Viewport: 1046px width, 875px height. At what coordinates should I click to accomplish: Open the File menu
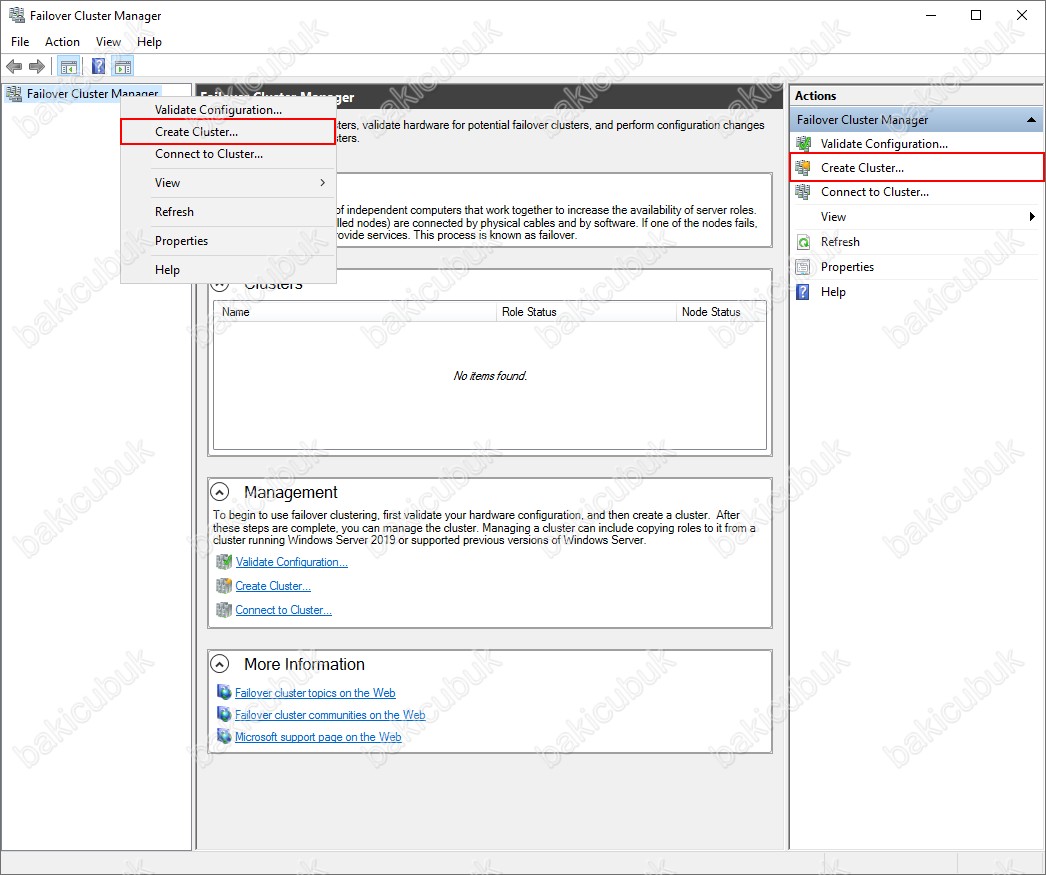tap(20, 41)
